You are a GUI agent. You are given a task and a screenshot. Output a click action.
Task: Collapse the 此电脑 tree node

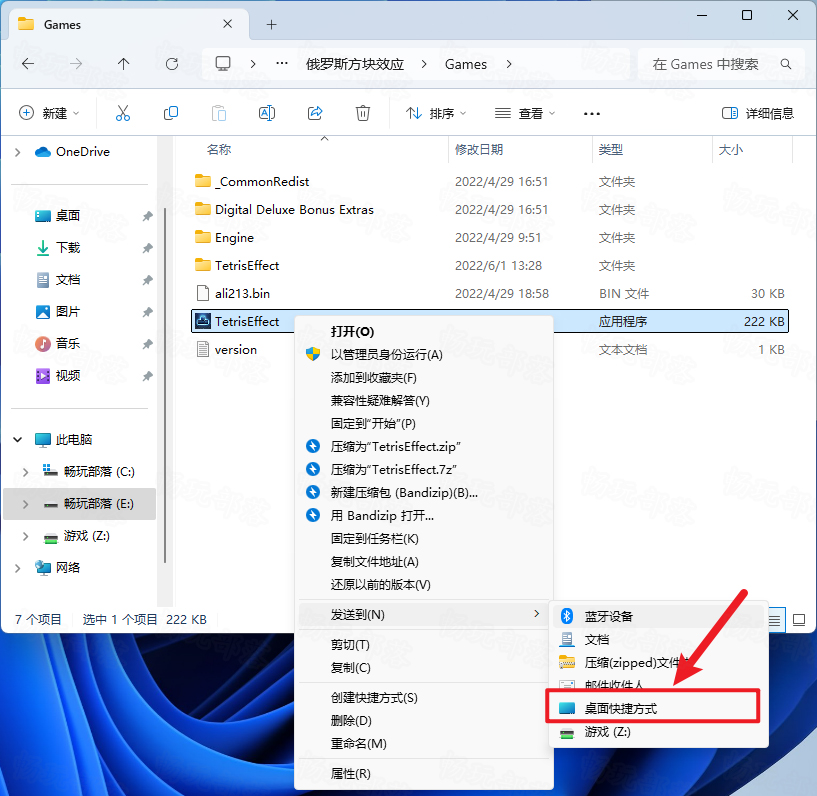(x=18, y=440)
